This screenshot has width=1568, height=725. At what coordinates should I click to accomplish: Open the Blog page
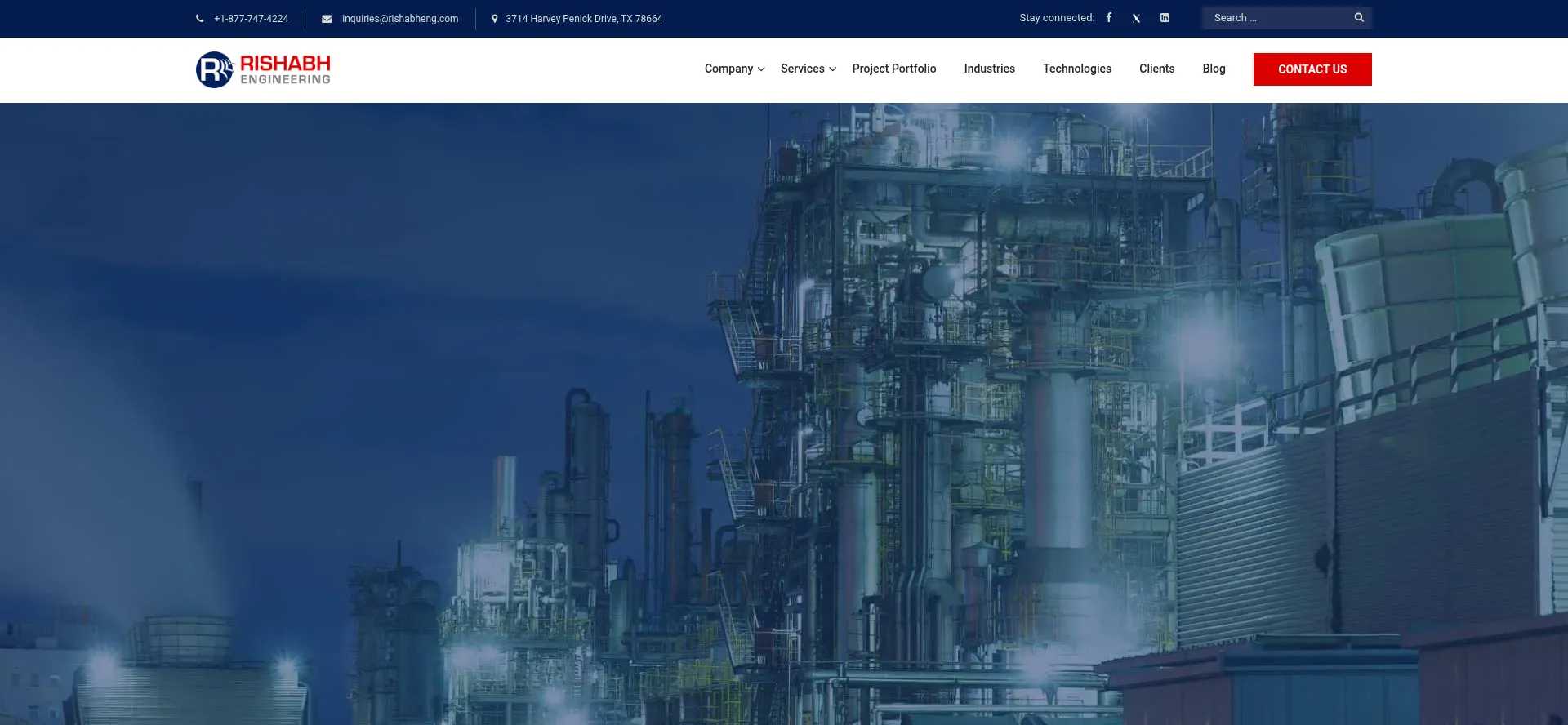pyautogui.click(x=1214, y=69)
